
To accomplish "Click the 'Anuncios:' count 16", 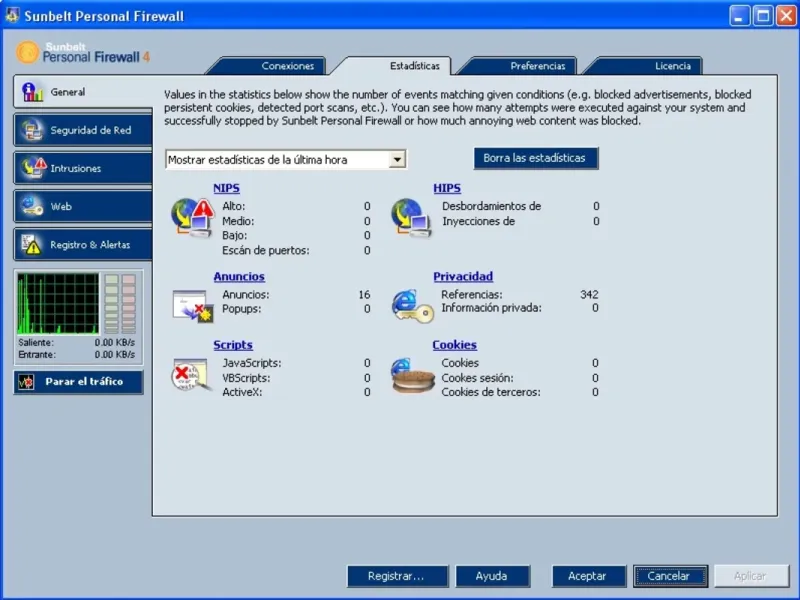I will [x=364, y=294].
